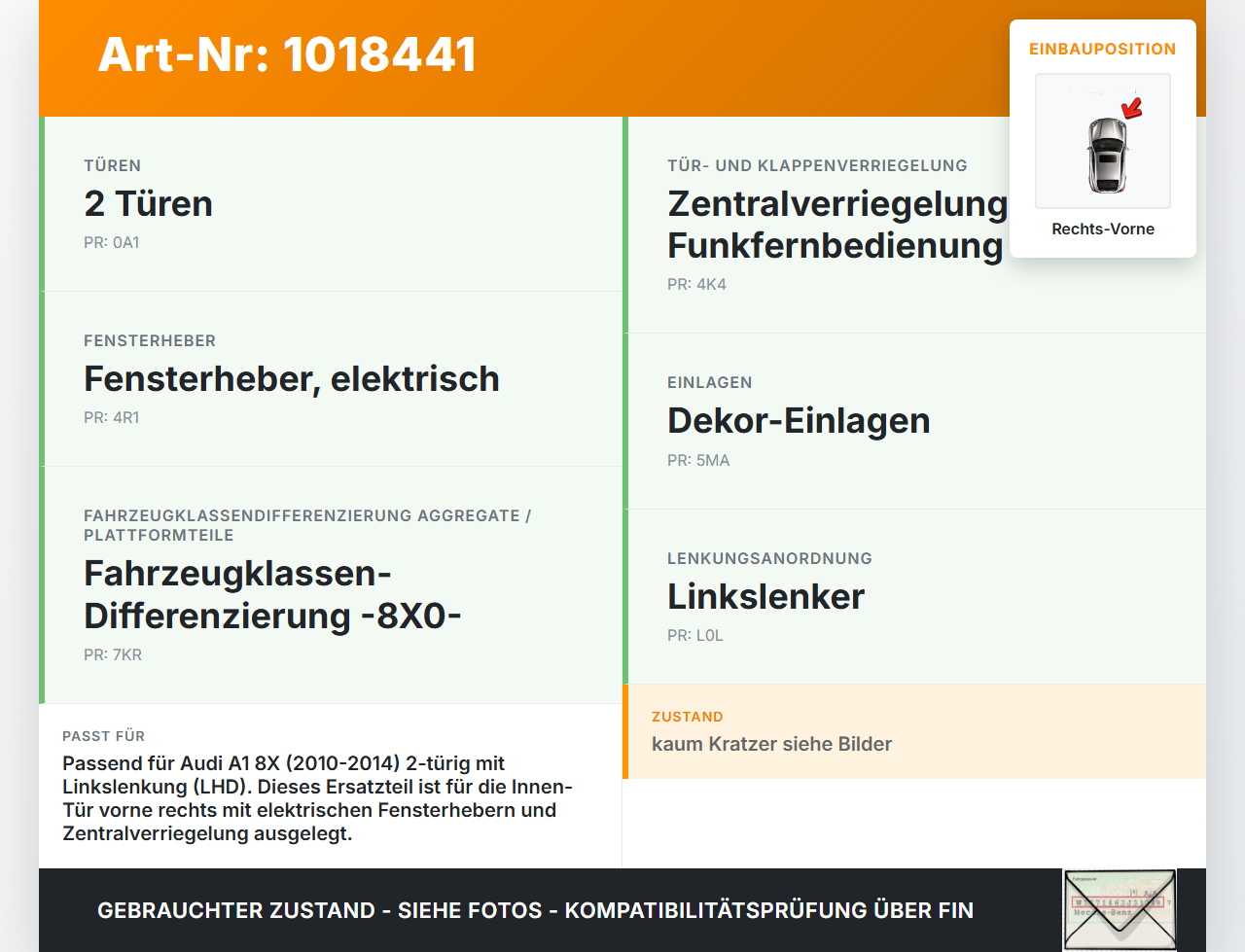Click the Fahrzeugklassen-Differenzierung -8X0- card
1245x952 pixels.
pyautogui.click(x=331, y=585)
